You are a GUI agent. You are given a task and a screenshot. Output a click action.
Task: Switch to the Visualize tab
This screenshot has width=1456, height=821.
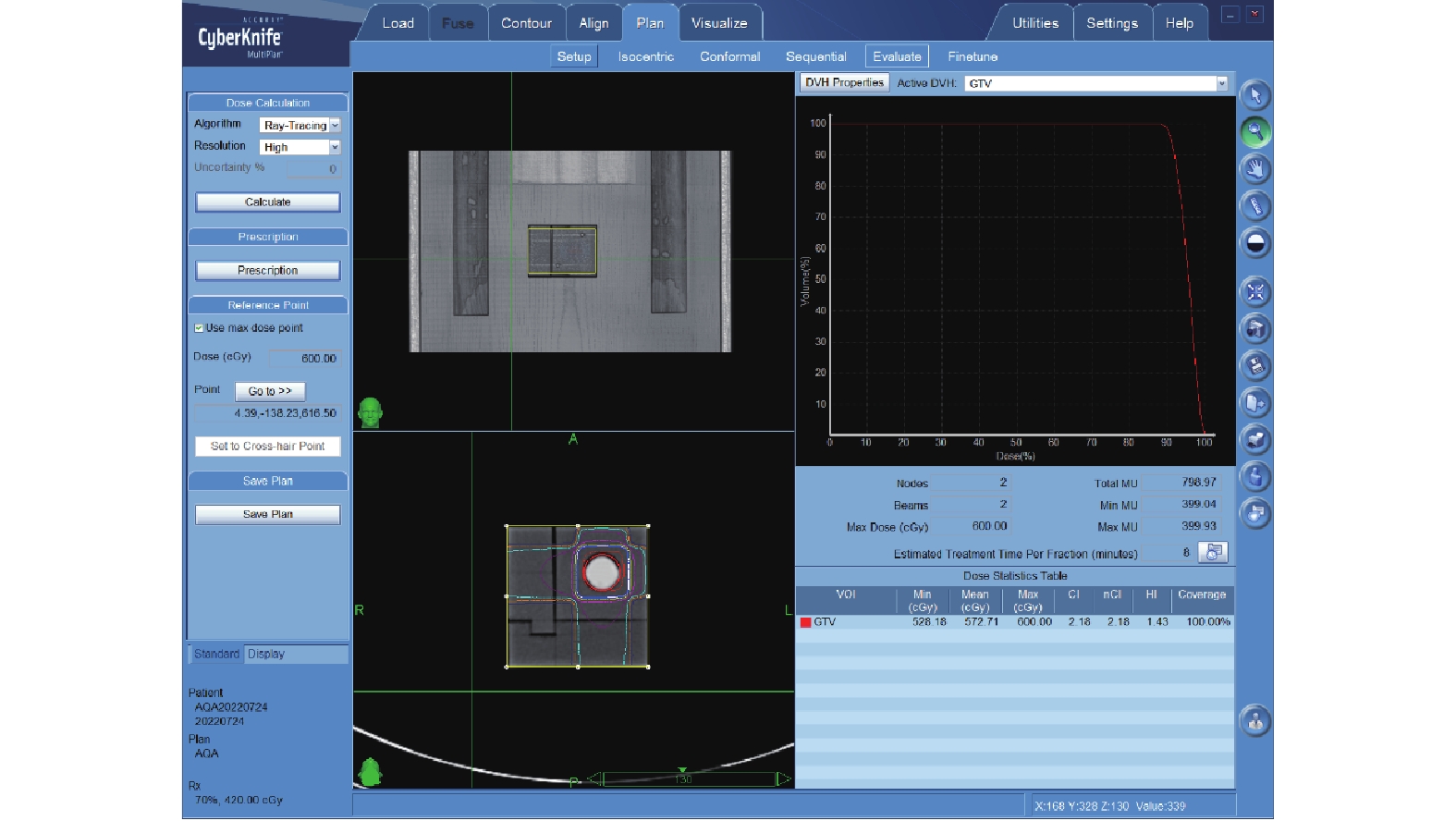tap(718, 23)
